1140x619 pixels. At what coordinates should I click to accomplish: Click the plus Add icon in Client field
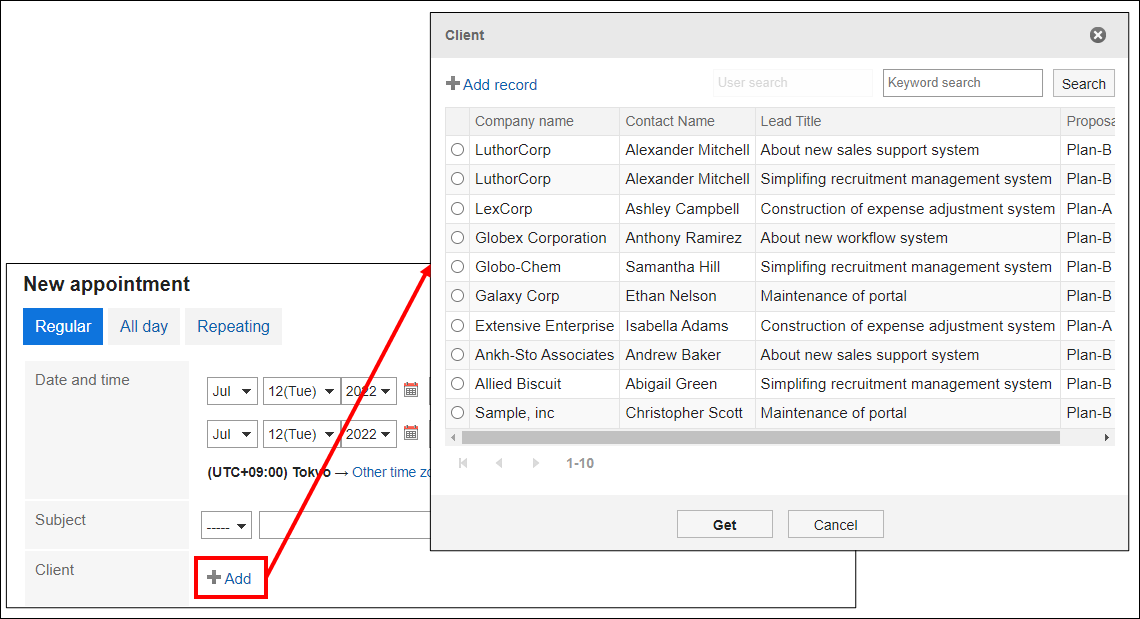212,577
